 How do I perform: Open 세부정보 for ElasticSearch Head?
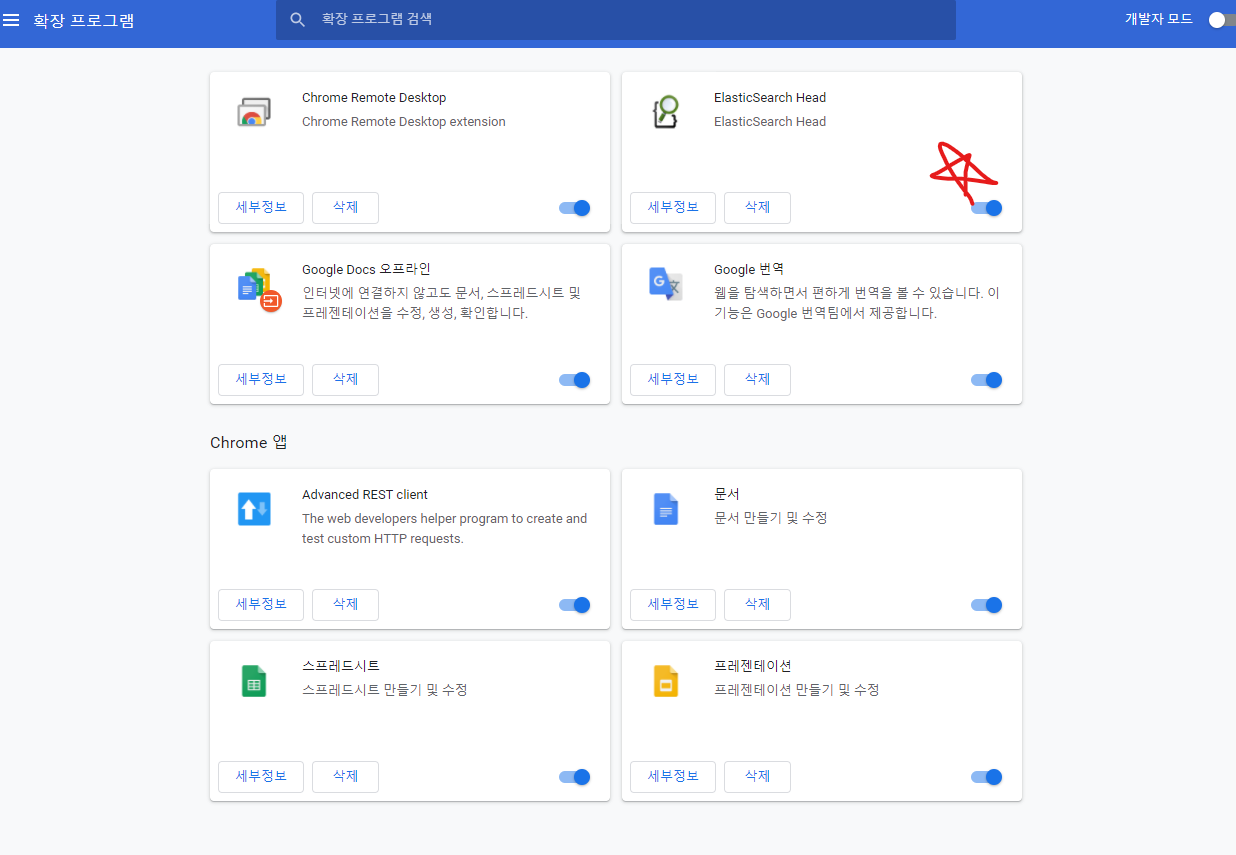673,208
